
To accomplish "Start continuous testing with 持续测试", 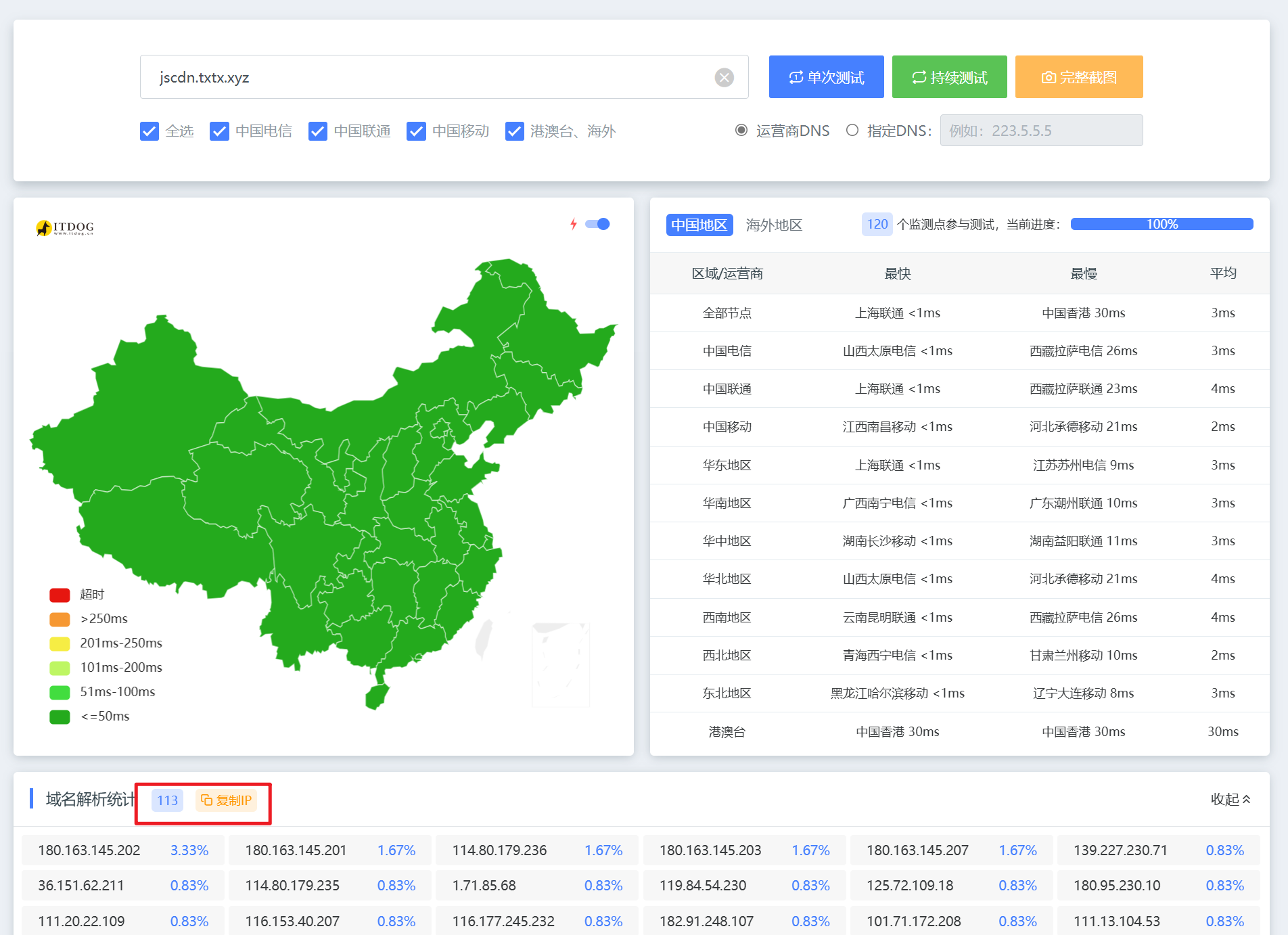I will 949,77.
